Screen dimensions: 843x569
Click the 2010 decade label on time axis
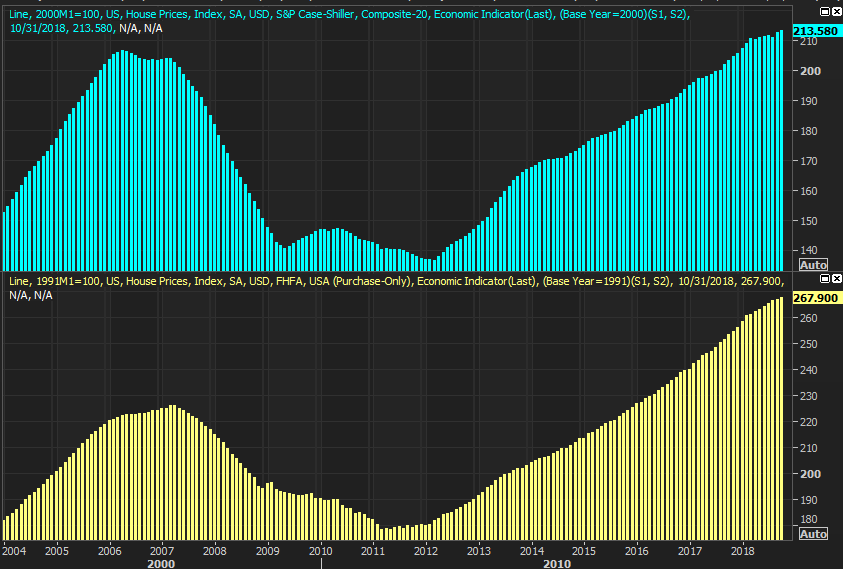(557, 564)
